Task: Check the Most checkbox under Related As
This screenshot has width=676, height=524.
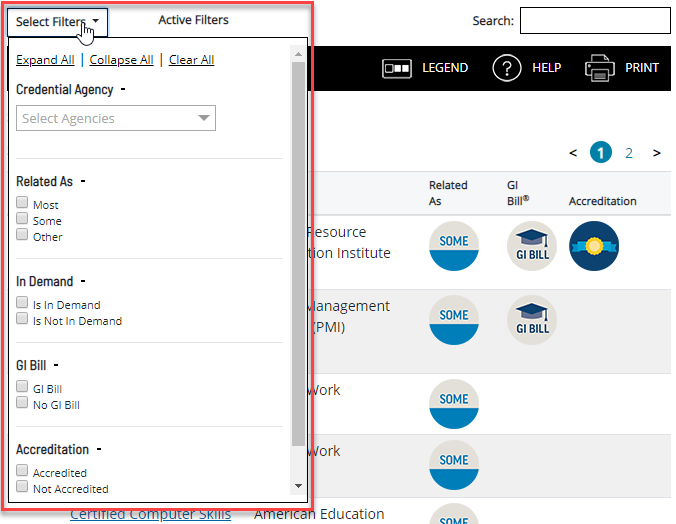Action: pos(22,204)
